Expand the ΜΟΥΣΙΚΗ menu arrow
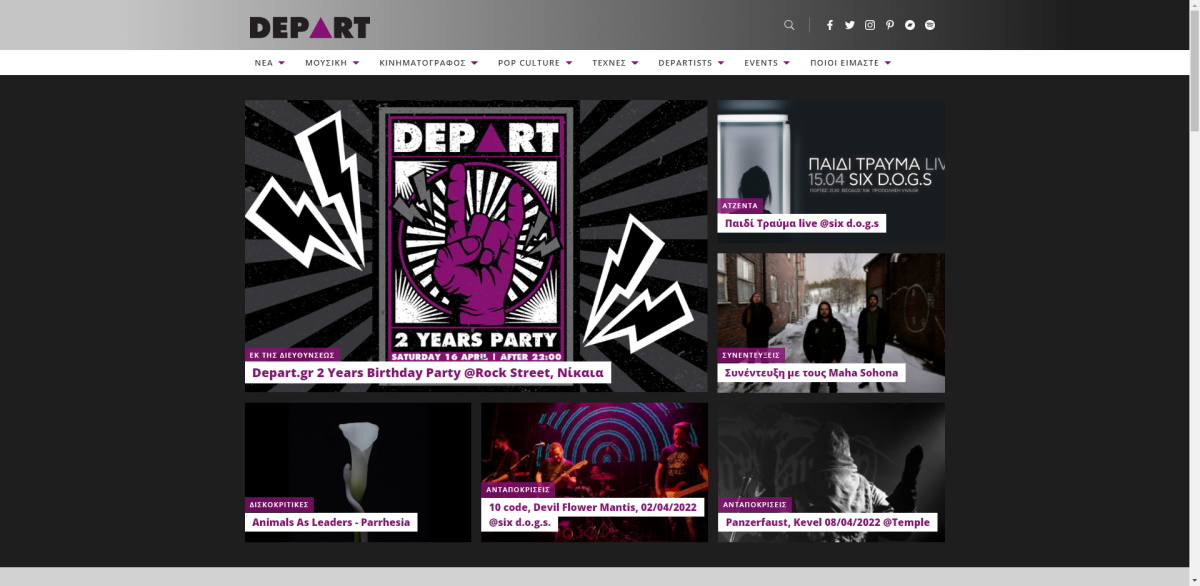This screenshot has height=586, width=1200. [356, 63]
